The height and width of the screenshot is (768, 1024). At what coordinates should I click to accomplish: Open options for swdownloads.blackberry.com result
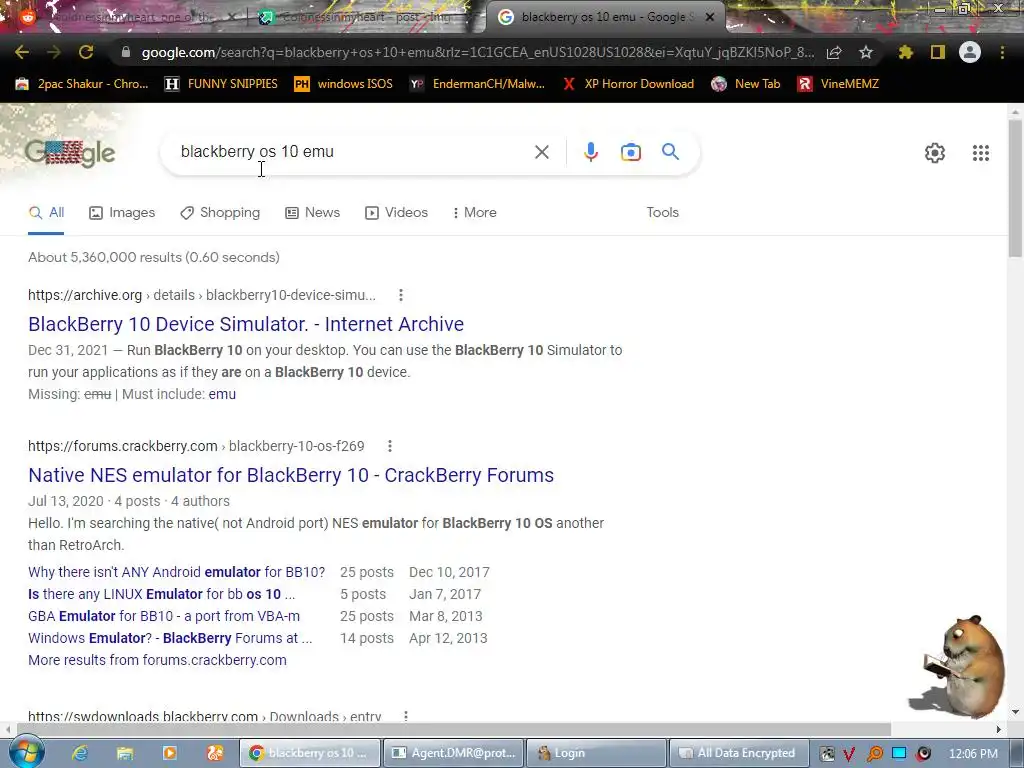tap(406, 716)
